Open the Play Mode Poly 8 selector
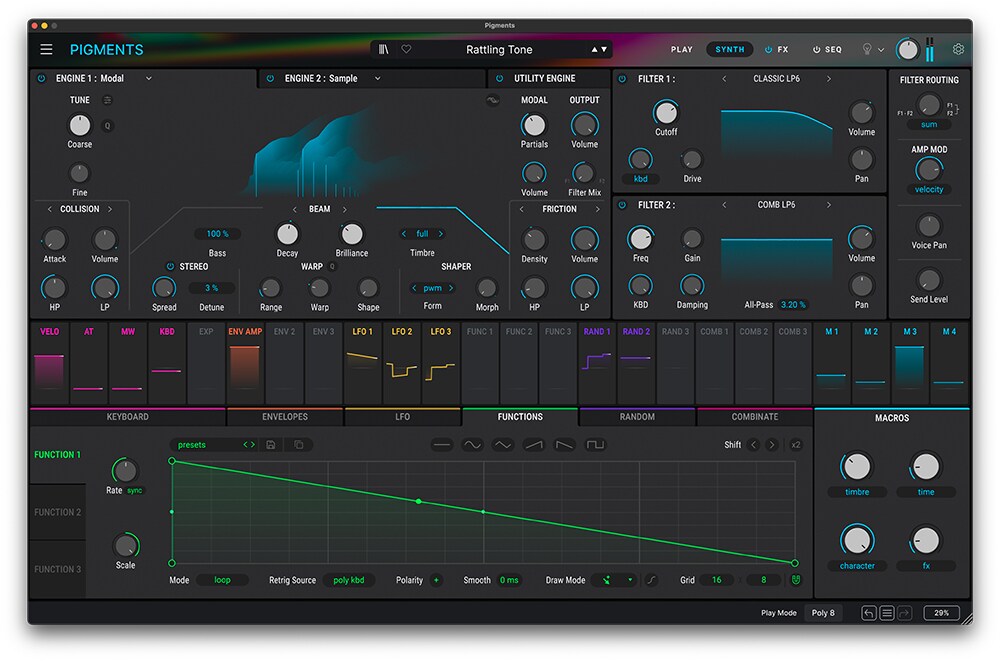Screen dimensions: 1000x661 coord(823,613)
